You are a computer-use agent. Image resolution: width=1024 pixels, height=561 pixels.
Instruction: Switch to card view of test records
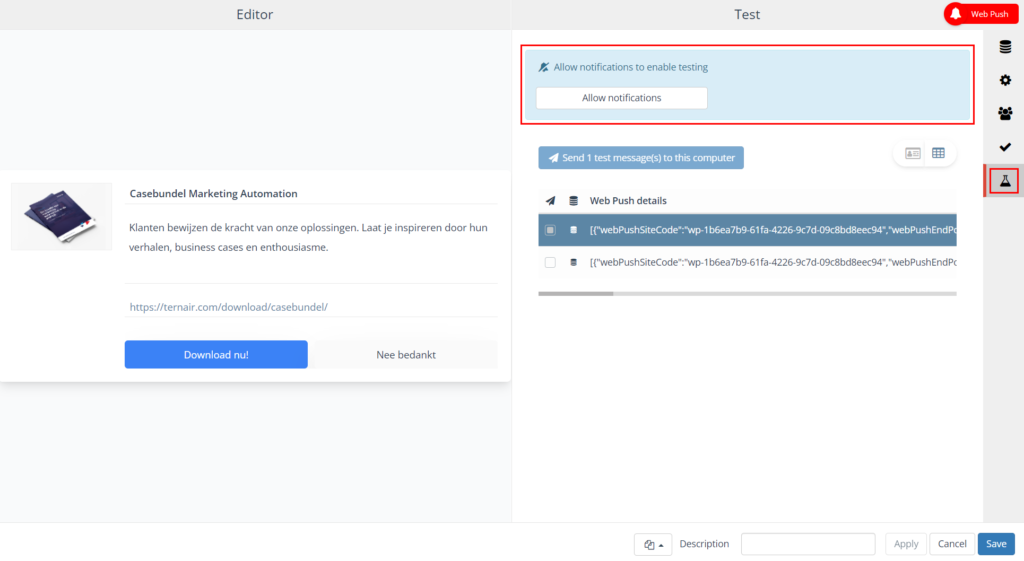click(912, 153)
